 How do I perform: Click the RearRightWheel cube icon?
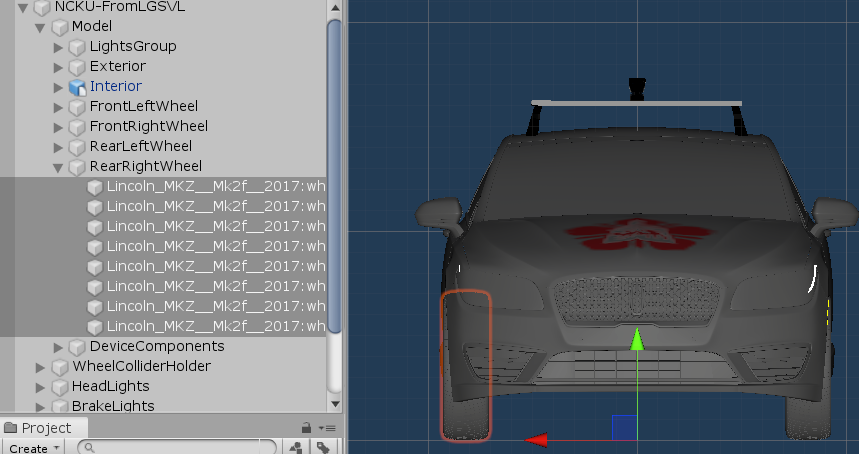tap(77, 167)
